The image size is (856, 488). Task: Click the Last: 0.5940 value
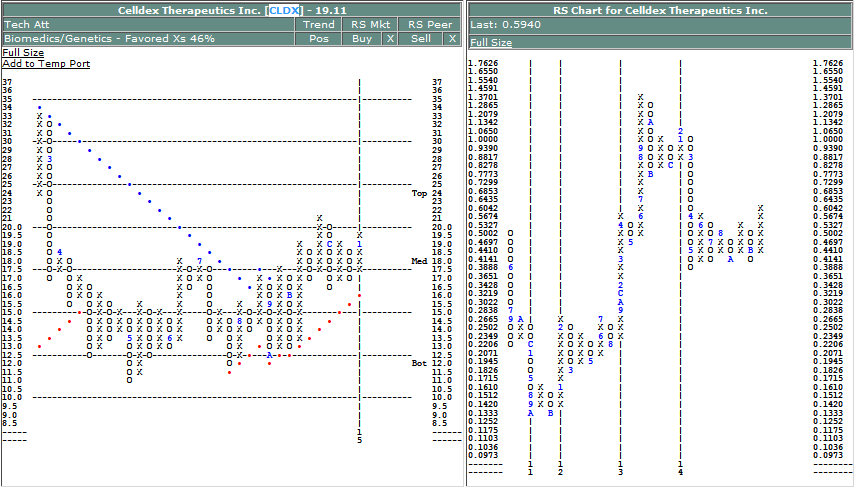(505, 25)
